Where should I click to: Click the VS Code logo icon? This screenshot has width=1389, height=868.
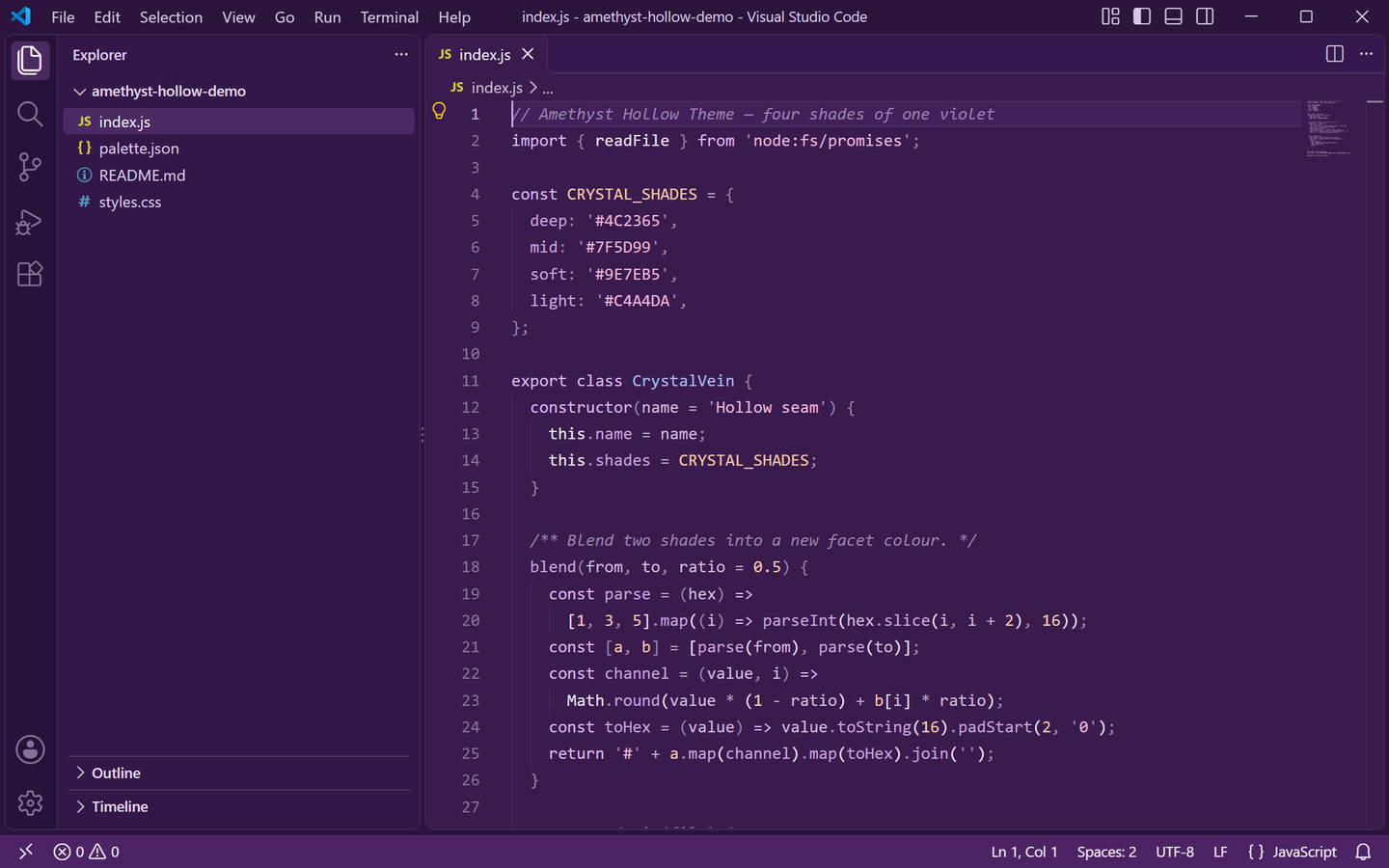click(x=20, y=16)
